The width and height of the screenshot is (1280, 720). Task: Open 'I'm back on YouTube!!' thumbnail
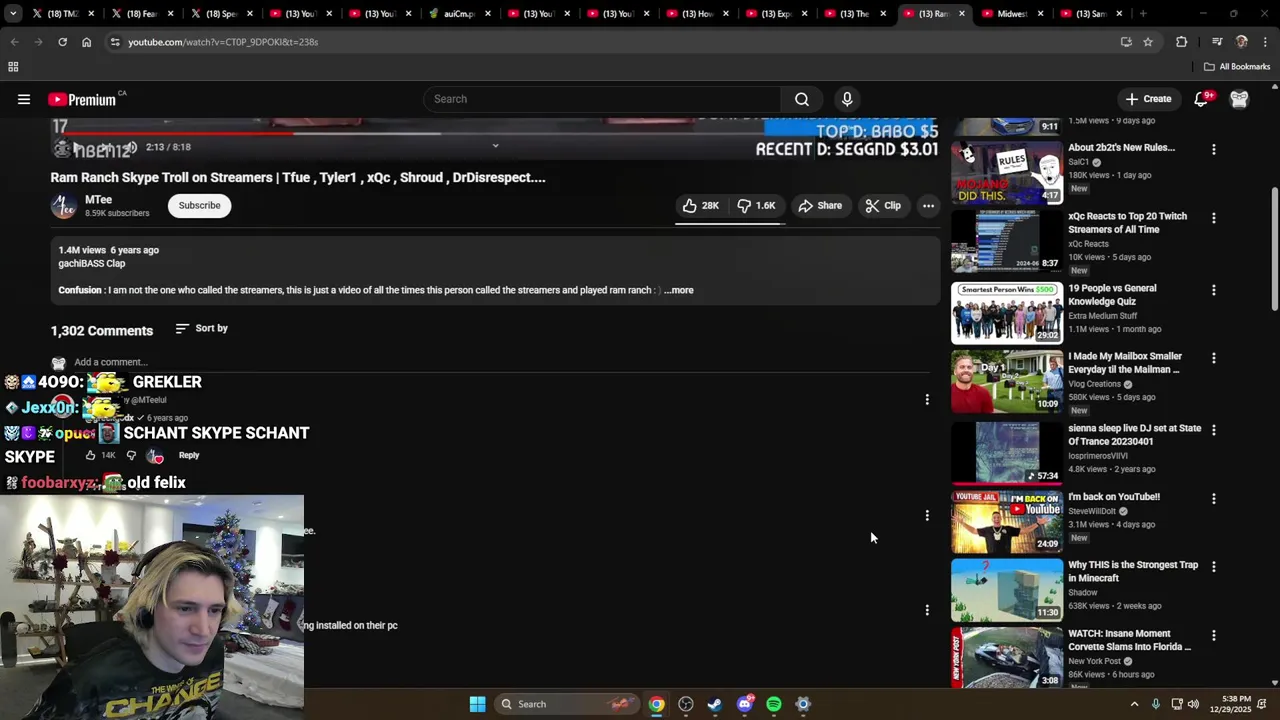pos(1007,521)
